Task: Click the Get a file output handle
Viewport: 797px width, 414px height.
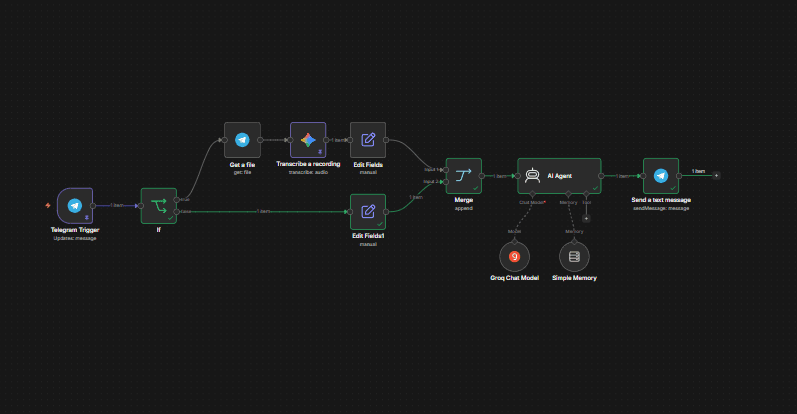Action: tap(260, 140)
